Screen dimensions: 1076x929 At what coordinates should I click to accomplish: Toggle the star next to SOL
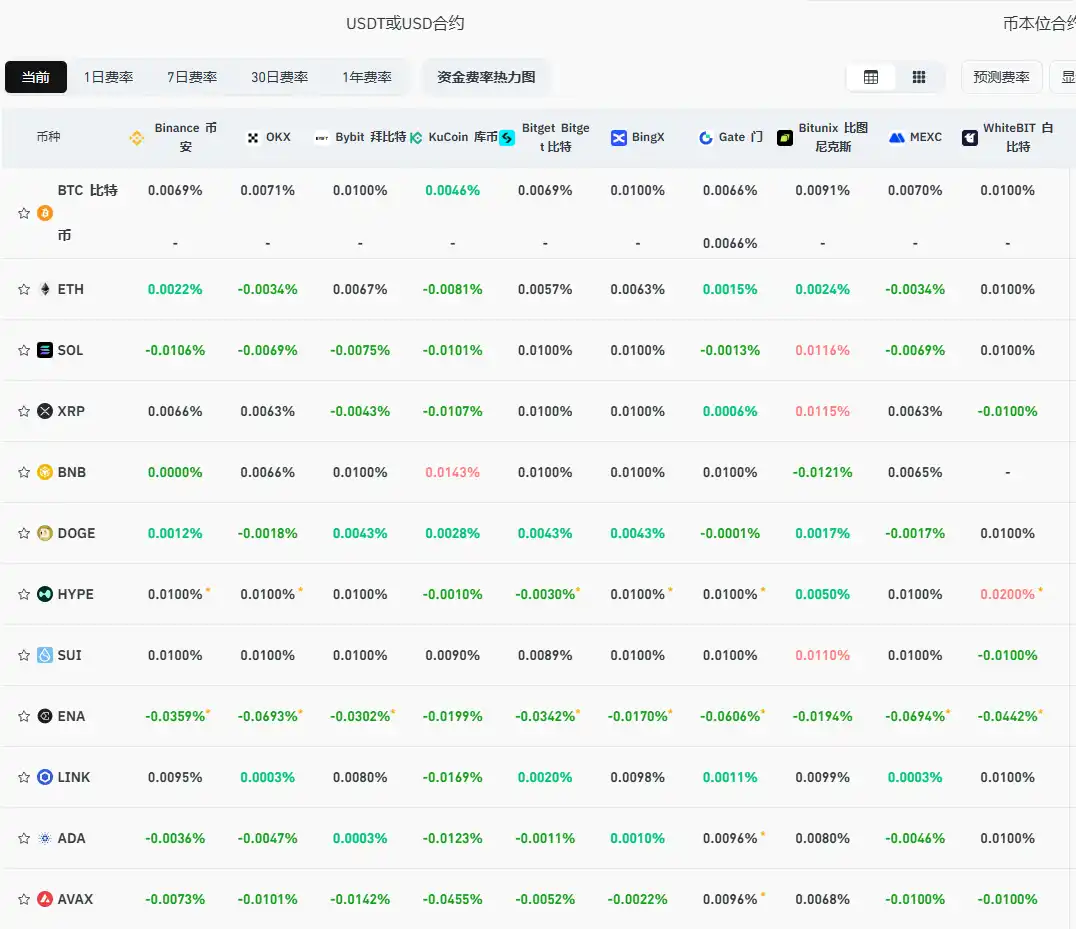(x=23, y=350)
